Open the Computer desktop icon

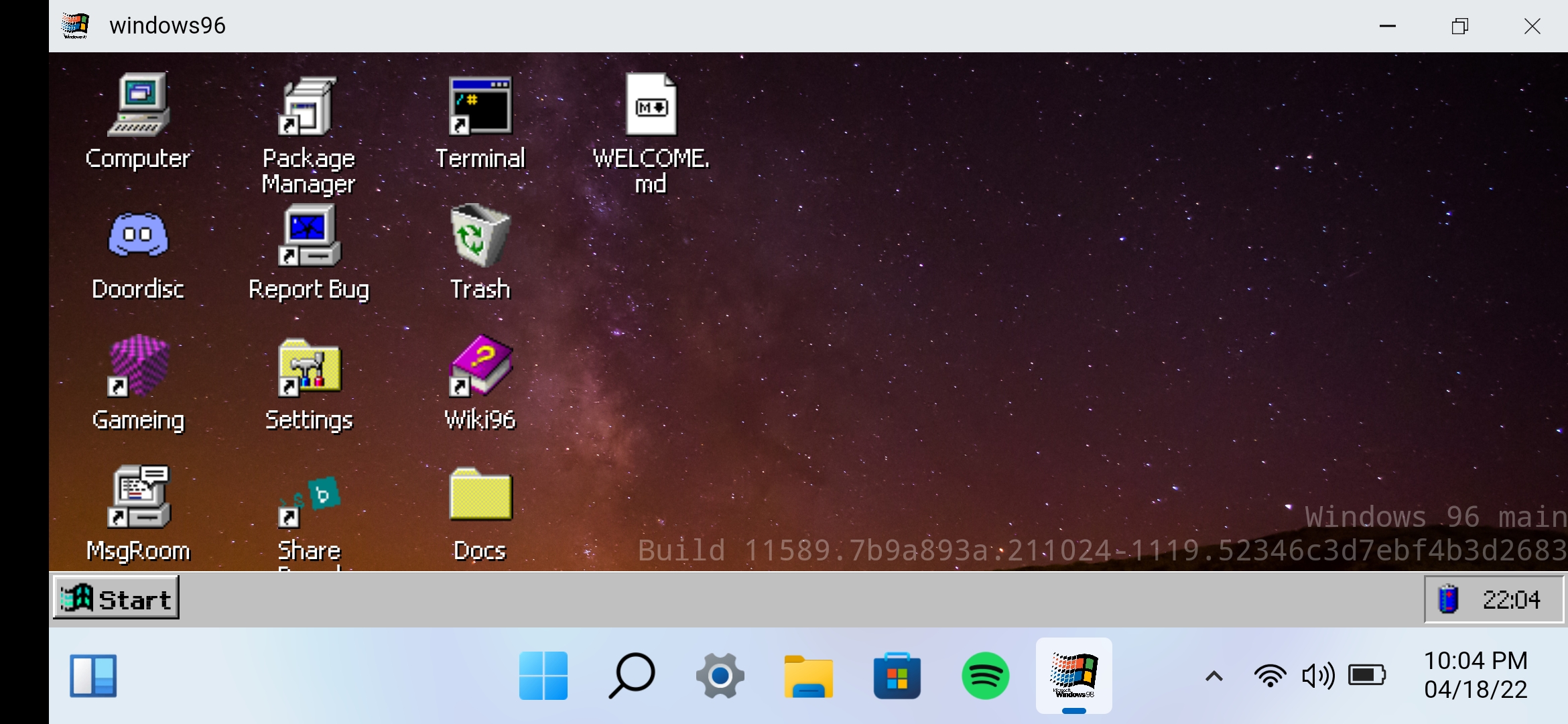[x=138, y=121]
